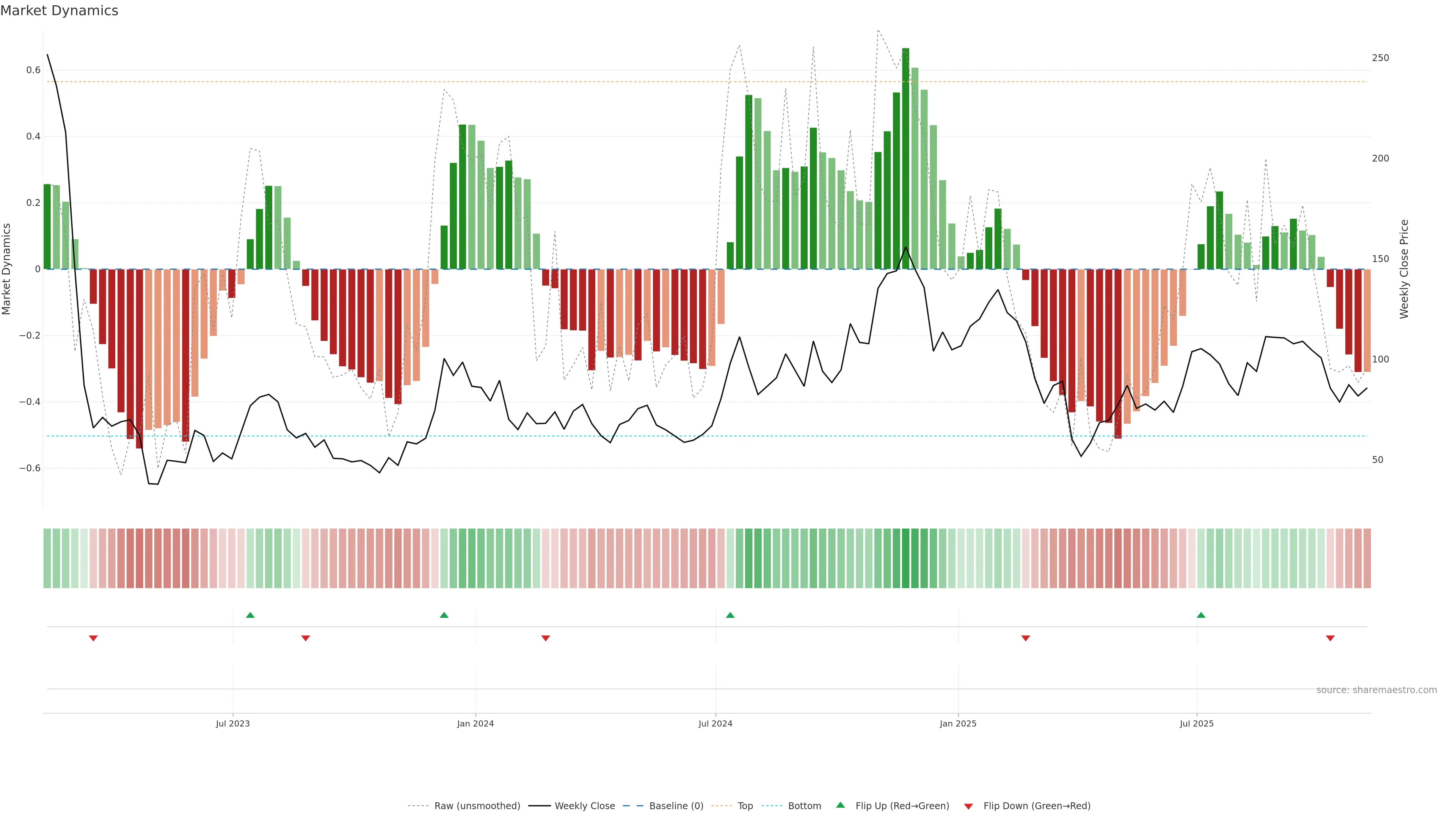Click the last red flip-down triangle

tap(1330, 638)
